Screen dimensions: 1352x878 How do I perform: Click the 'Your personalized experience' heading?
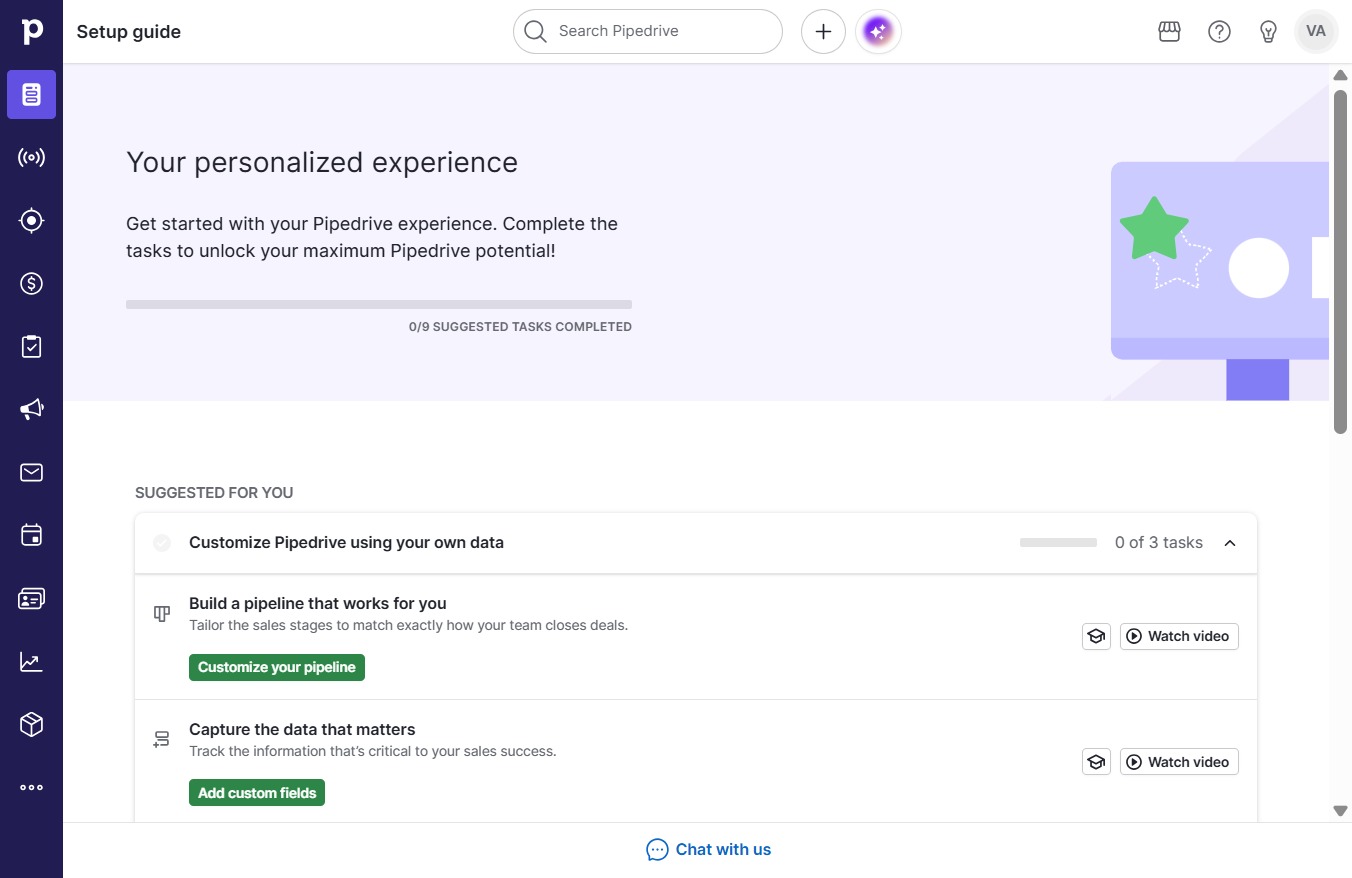322,162
